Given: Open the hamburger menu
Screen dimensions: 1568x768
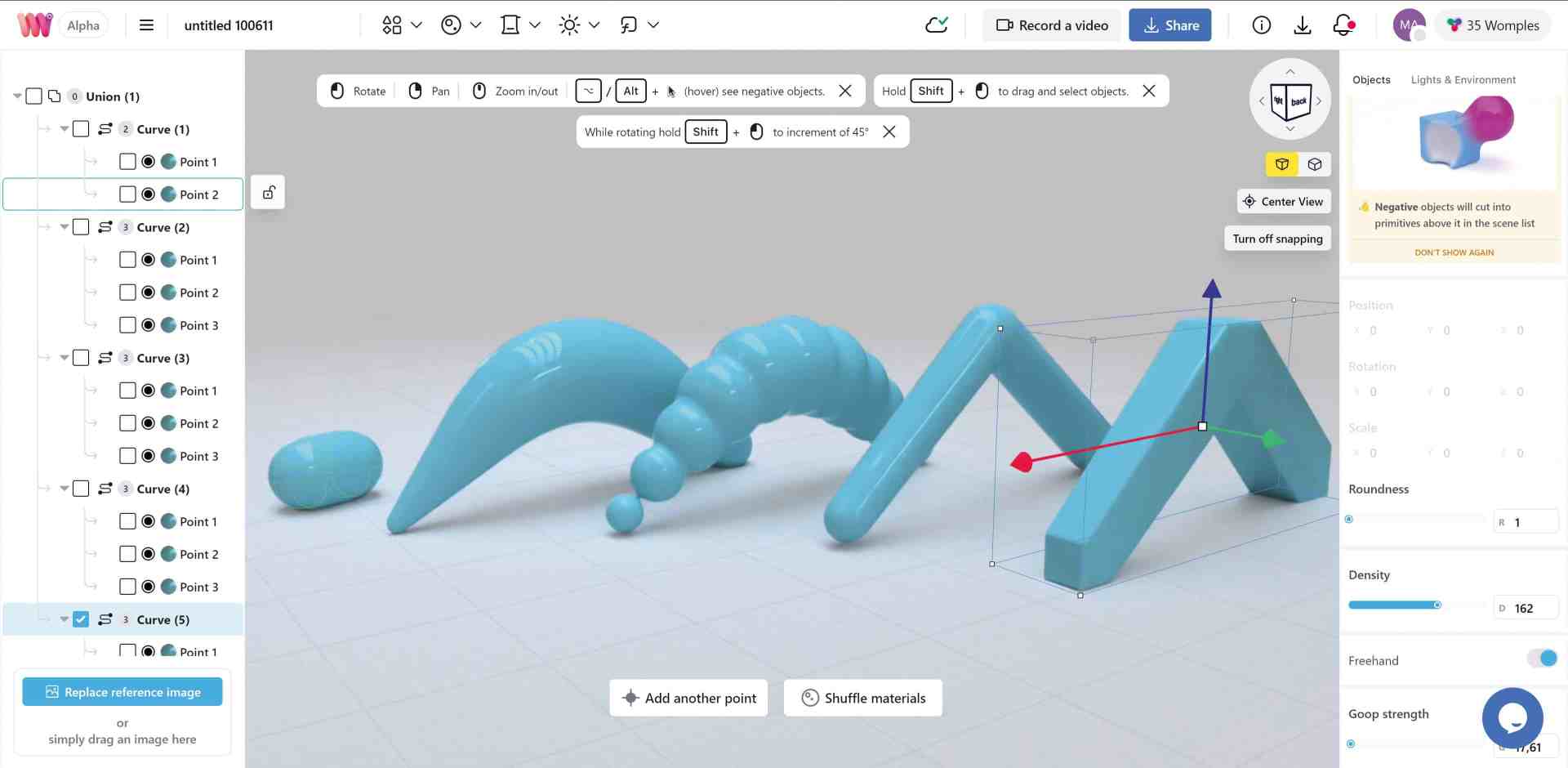Looking at the screenshot, I should click(x=146, y=25).
